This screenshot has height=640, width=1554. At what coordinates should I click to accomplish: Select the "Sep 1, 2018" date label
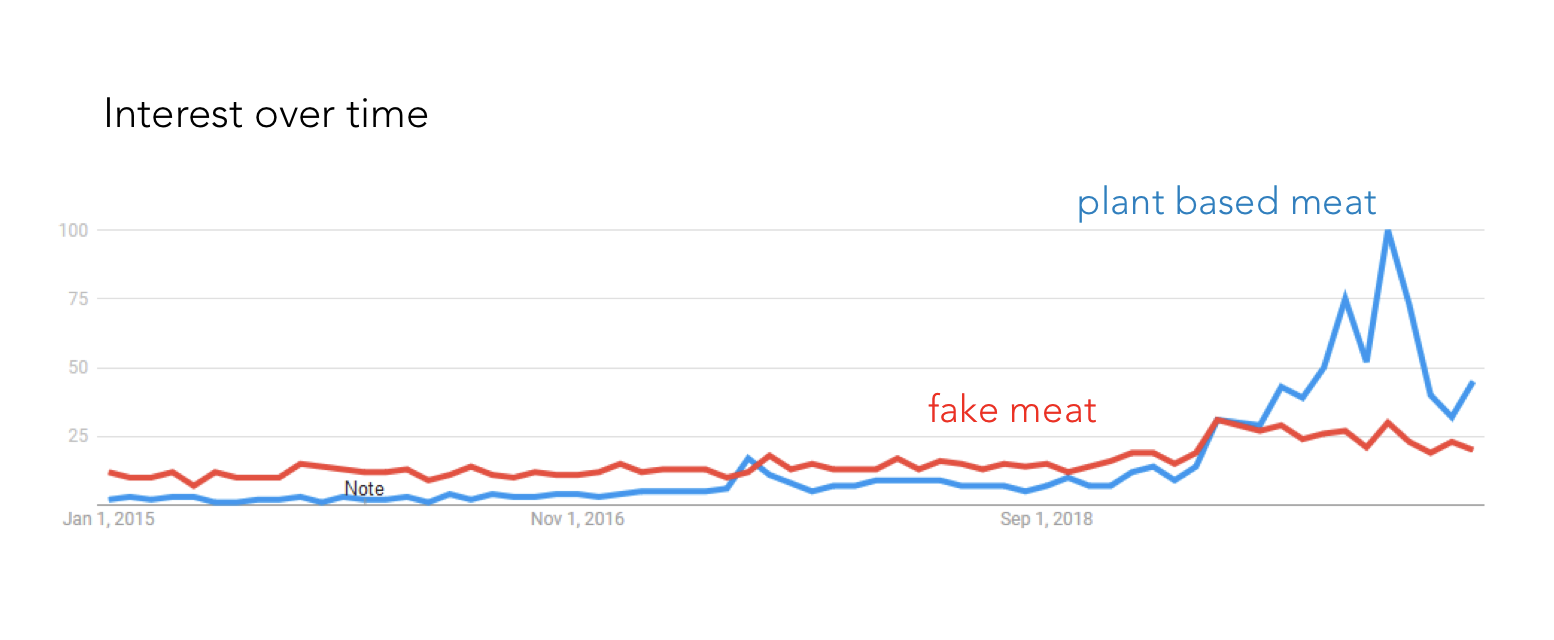(1047, 520)
